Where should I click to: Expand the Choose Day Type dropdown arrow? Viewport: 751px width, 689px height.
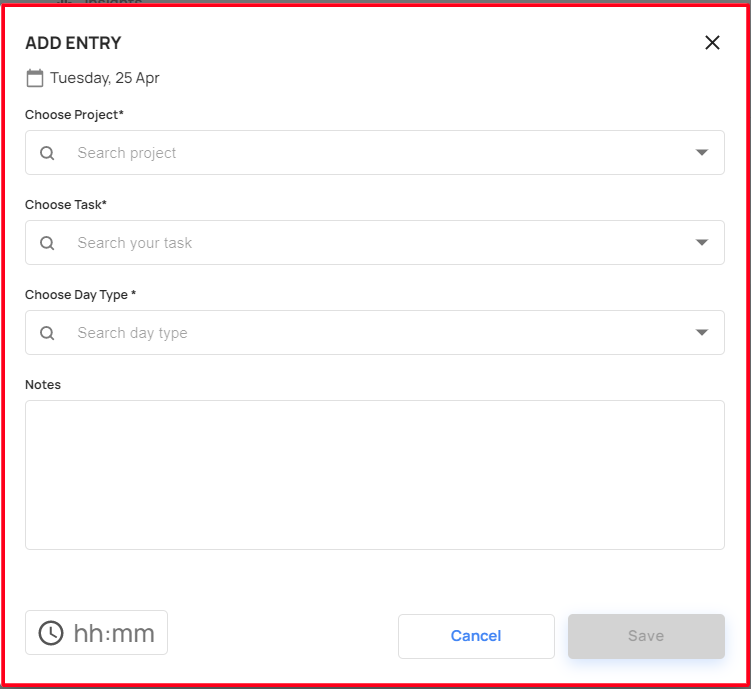[702, 333]
